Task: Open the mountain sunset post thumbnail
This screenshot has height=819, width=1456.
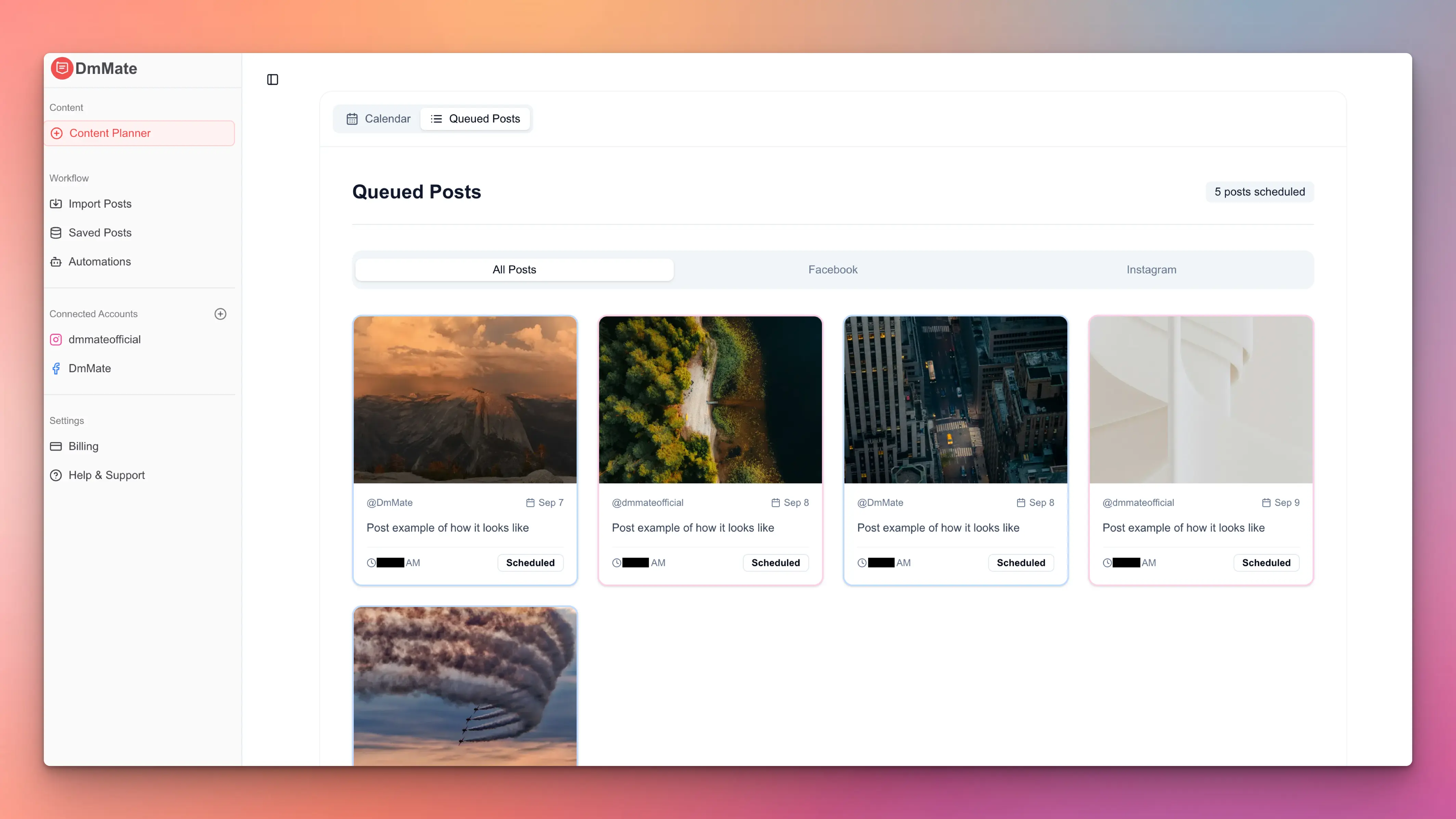Action: (x=465, y=399)
